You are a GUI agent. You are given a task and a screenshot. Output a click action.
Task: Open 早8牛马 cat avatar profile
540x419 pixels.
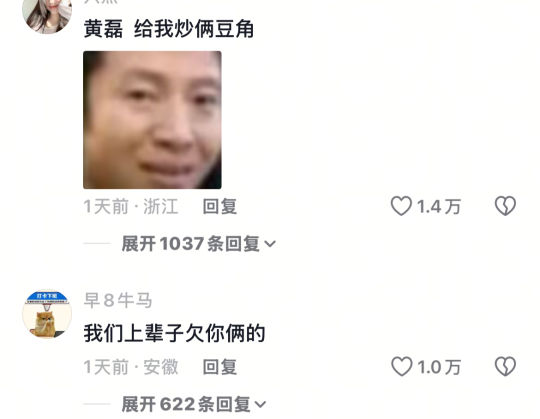coord(47,314)
